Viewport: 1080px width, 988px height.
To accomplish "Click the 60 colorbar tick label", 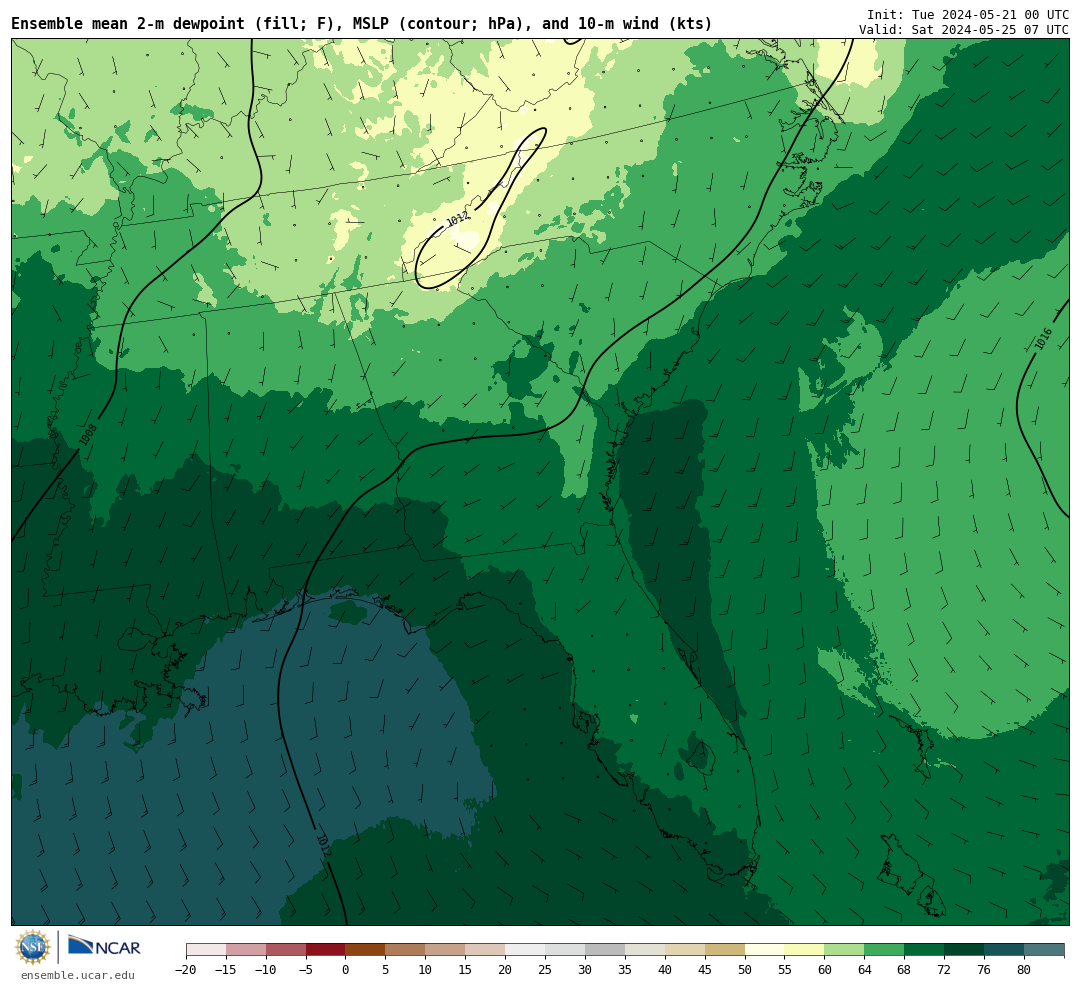I will coord(825,970).
